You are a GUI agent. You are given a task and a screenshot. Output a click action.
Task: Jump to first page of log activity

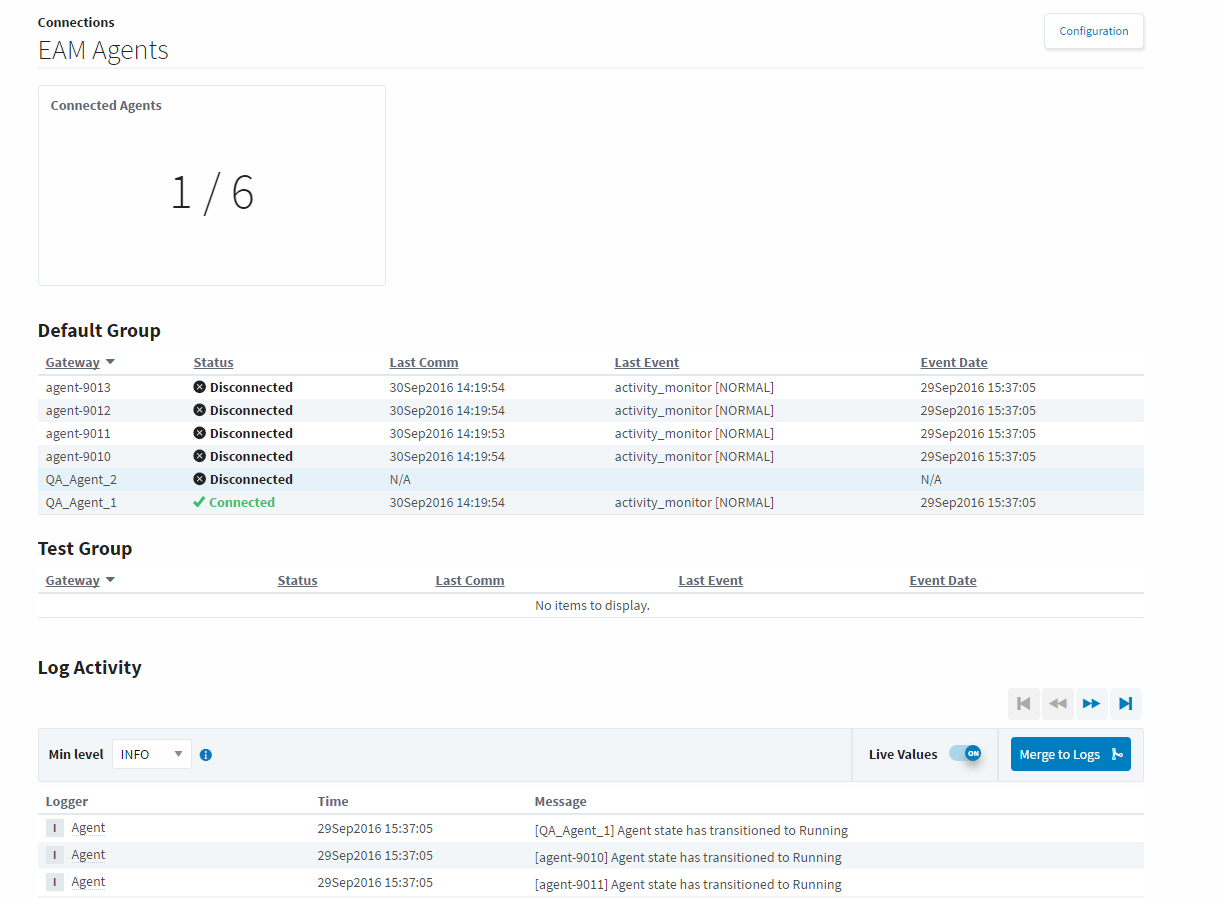[1023, 704]
